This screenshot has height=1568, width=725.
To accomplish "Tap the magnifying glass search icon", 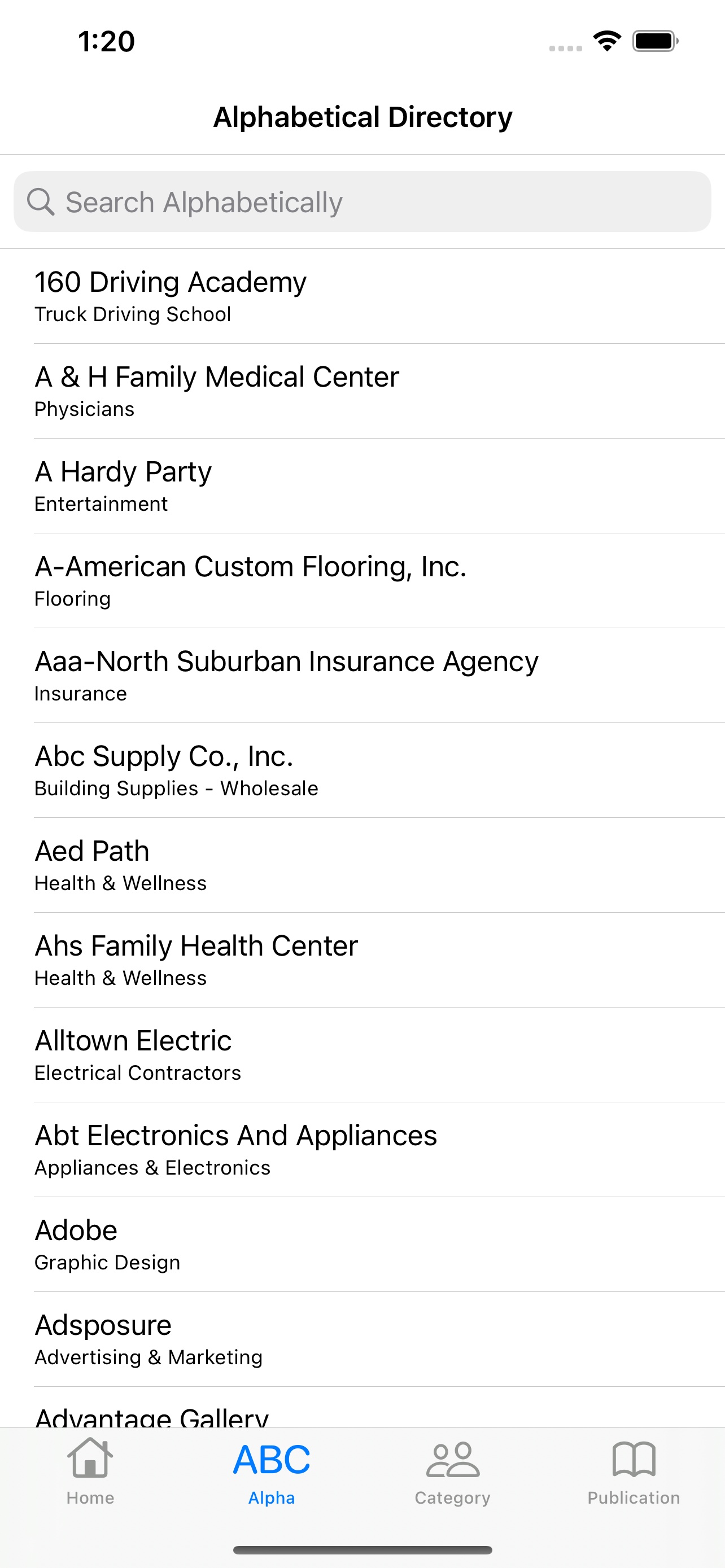I will click(41, 202).
